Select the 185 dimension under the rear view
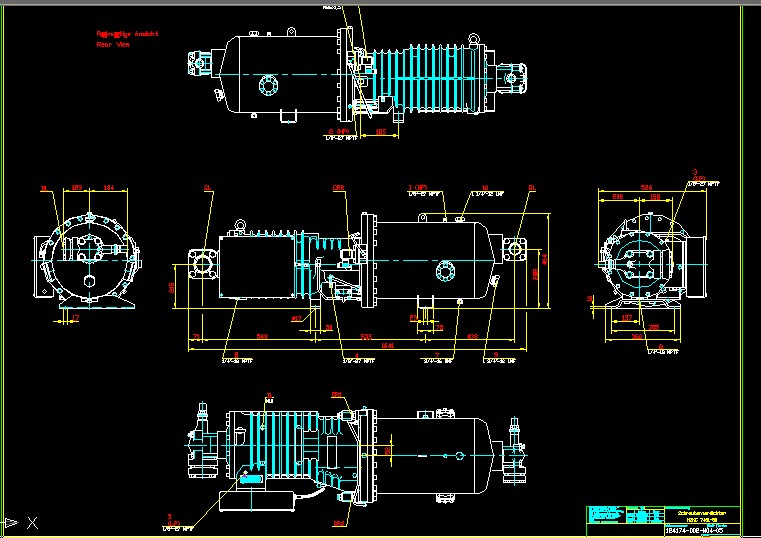761x538 pixels. pos(381,130)
